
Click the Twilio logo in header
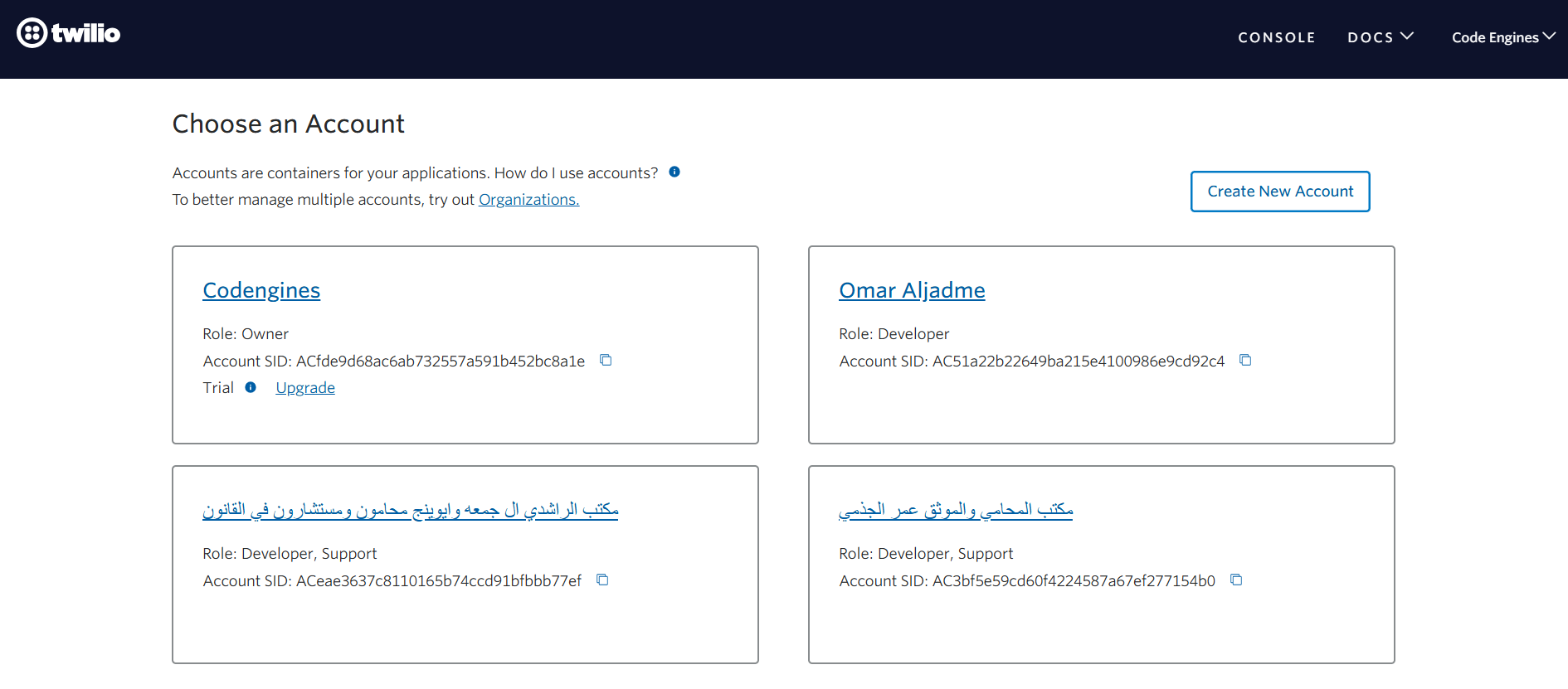tap(69, 33)
